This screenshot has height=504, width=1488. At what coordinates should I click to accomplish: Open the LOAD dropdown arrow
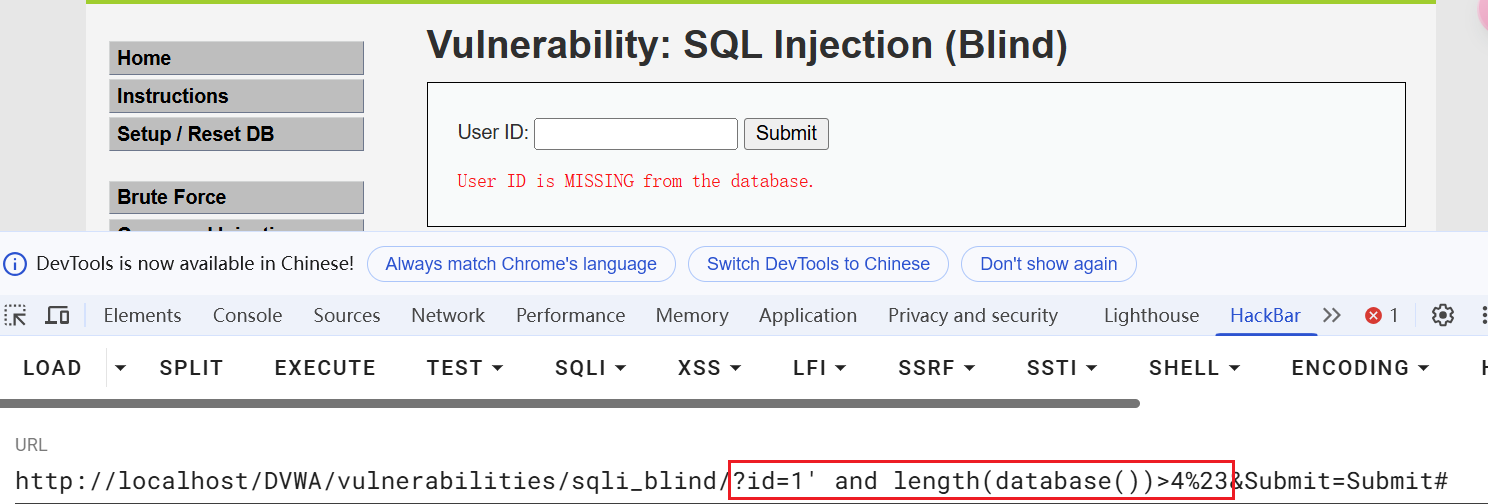click(121, 368)
